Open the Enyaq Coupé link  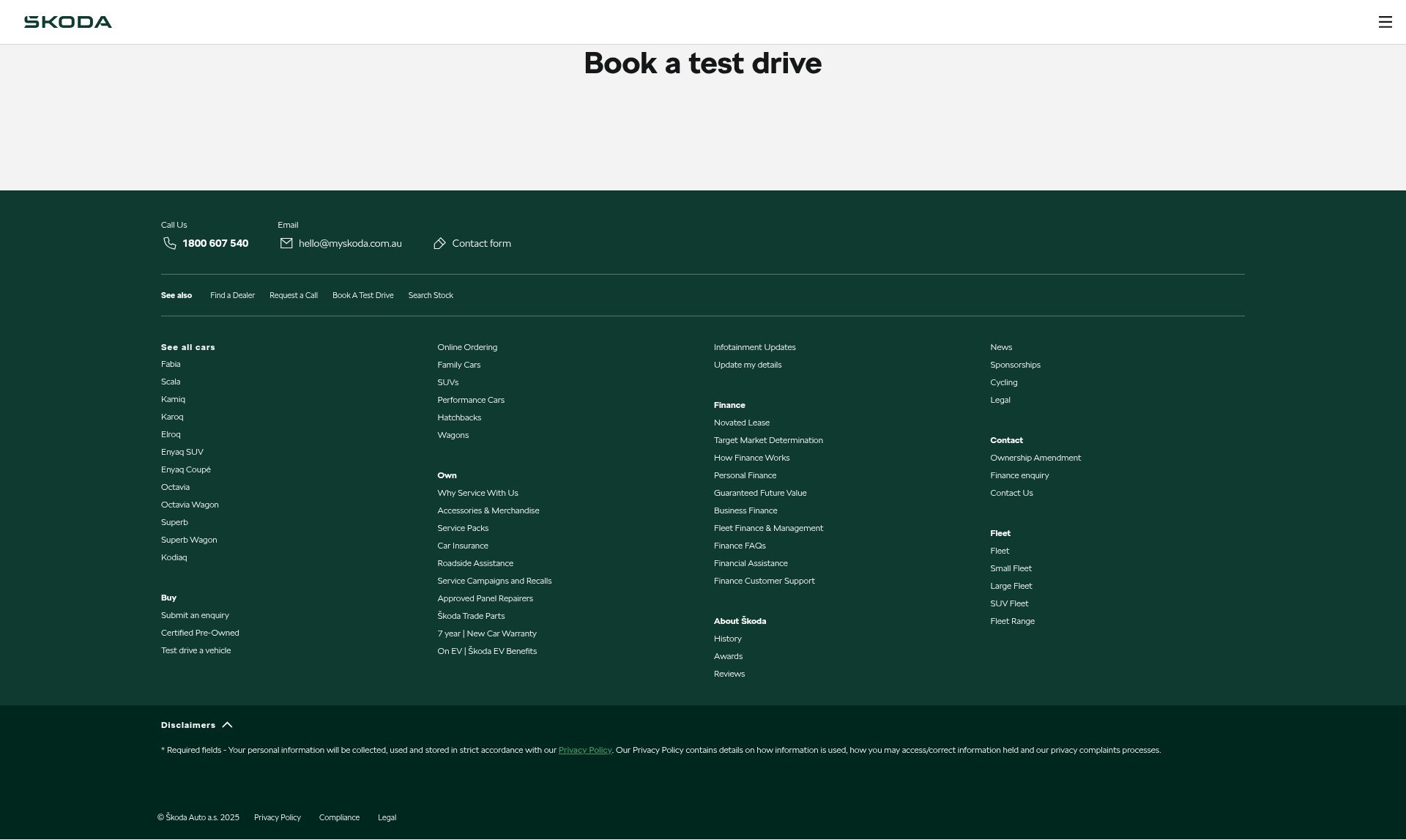186,470
